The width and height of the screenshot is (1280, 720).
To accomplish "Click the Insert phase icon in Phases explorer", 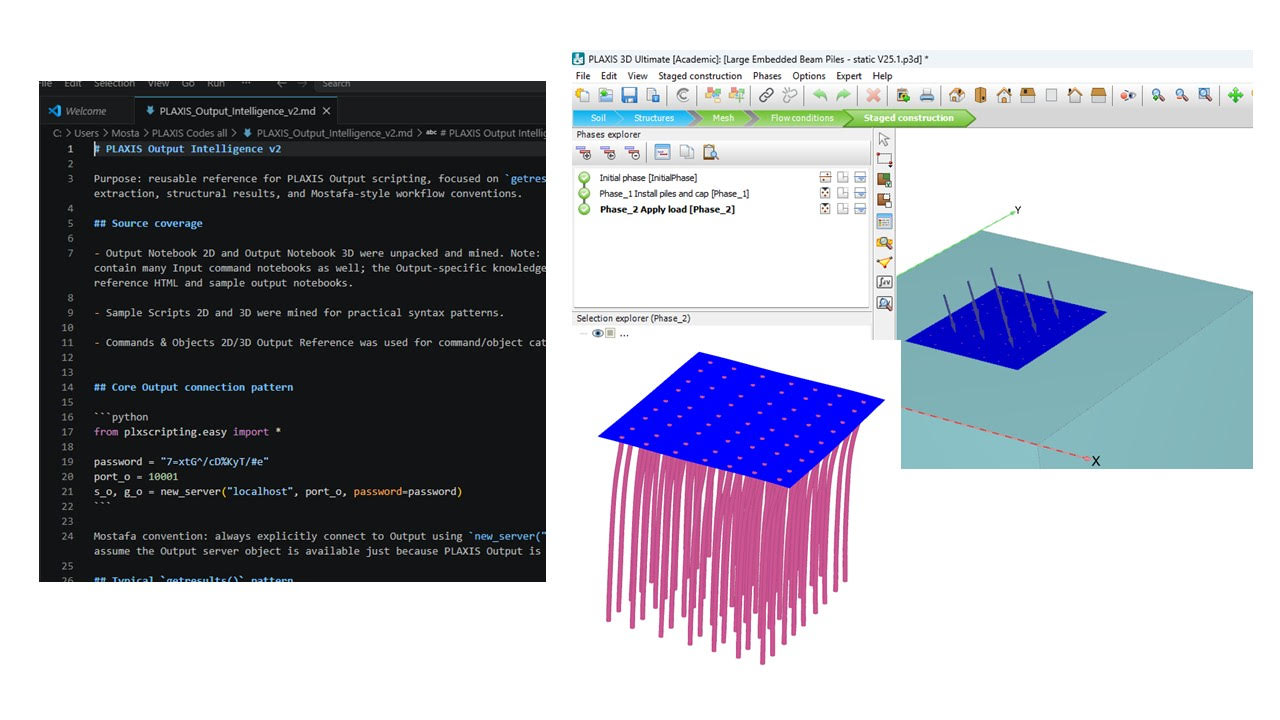I will [x=608, y=152].
